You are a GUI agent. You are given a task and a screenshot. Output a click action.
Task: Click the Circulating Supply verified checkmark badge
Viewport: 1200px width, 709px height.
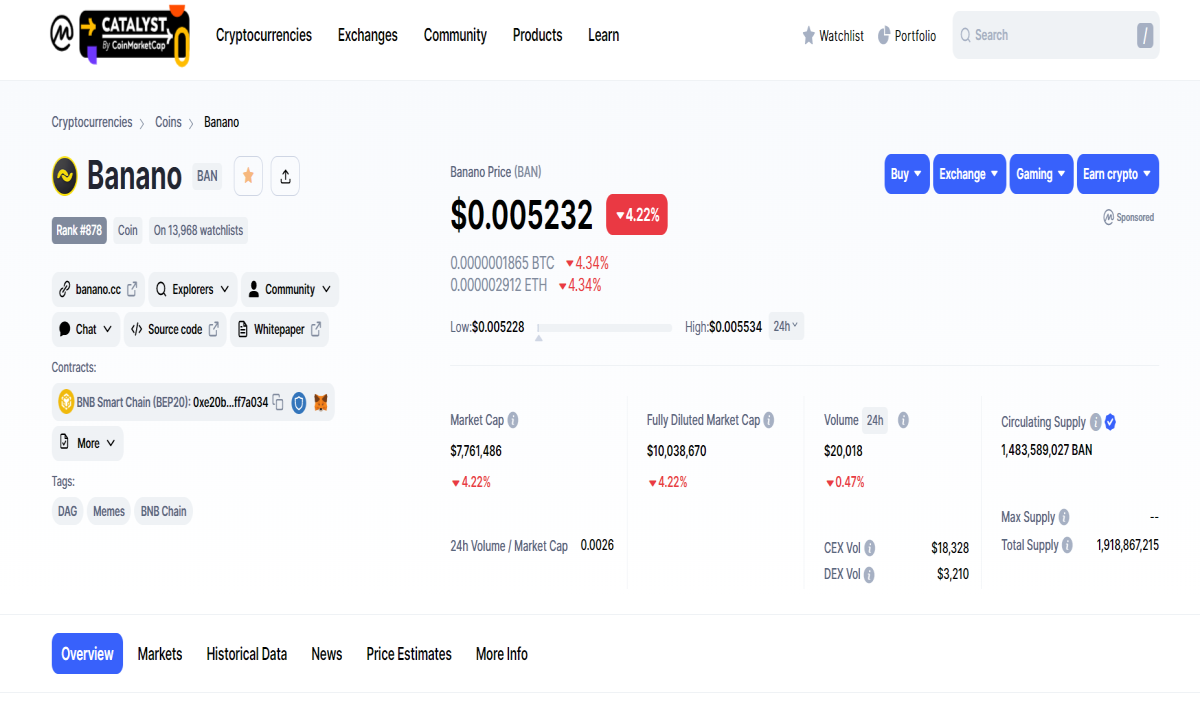click(1110, 422)
